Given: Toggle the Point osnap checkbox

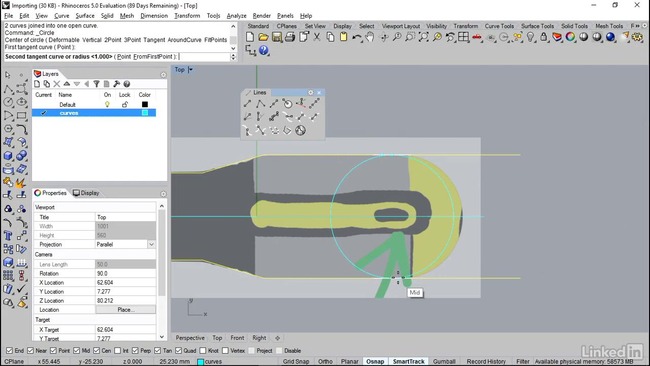Looking at the screenshot, I should [x=53, y=351].
